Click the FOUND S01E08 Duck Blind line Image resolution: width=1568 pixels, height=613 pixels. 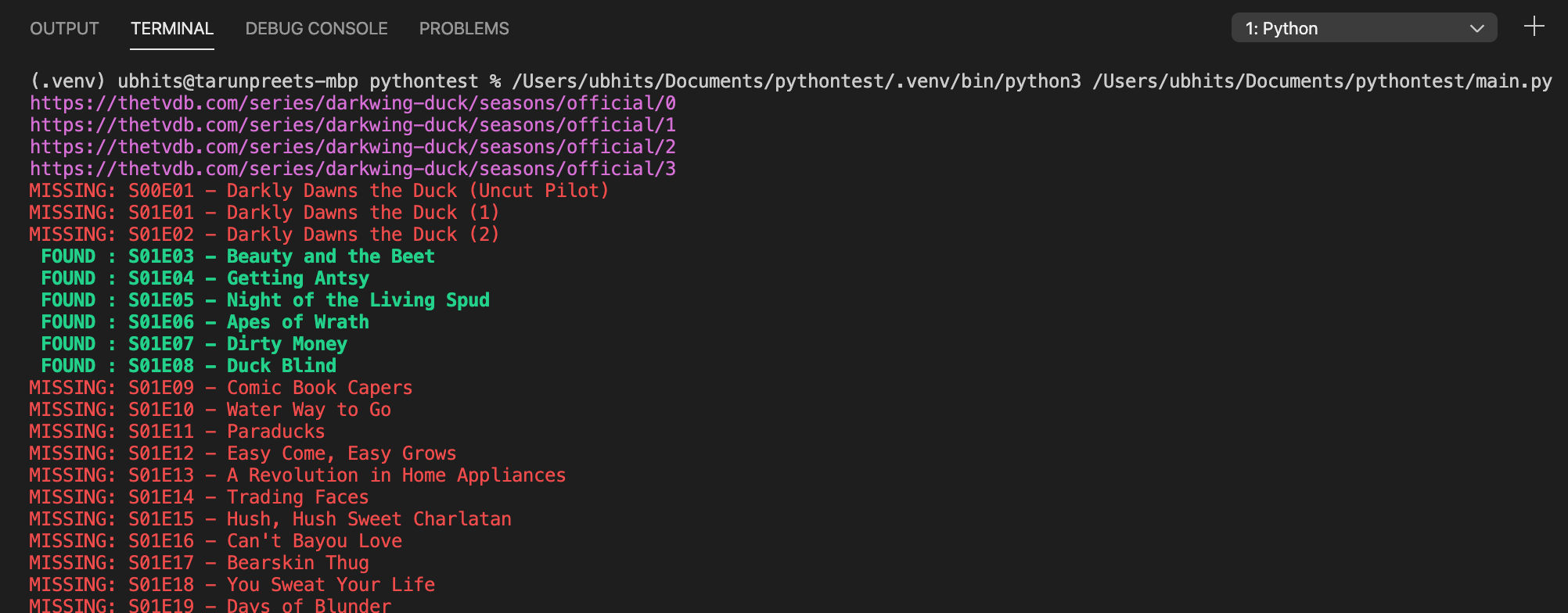click(x=189, y=366)
